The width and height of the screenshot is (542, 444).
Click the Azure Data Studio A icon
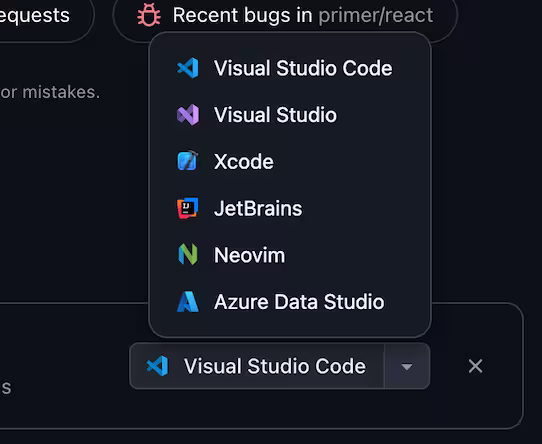click(x=188, y=302)
